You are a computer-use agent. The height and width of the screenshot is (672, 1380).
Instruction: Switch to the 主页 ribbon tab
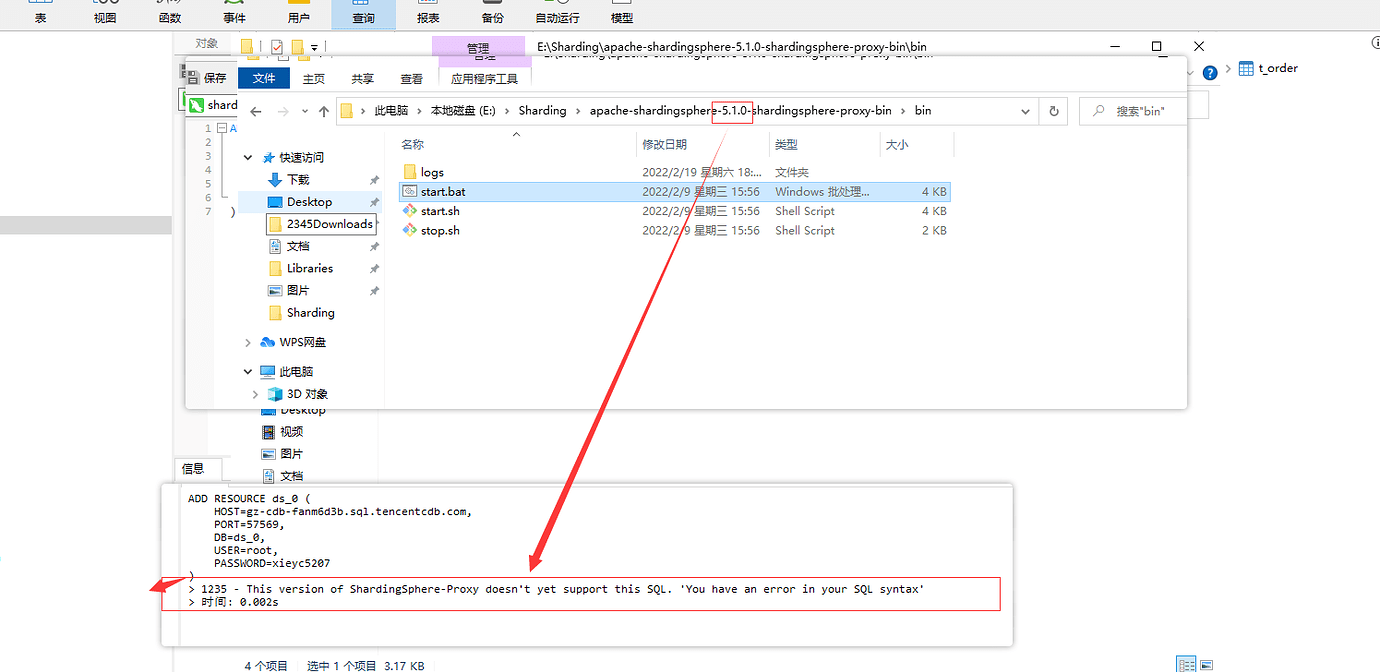point(314,78)
